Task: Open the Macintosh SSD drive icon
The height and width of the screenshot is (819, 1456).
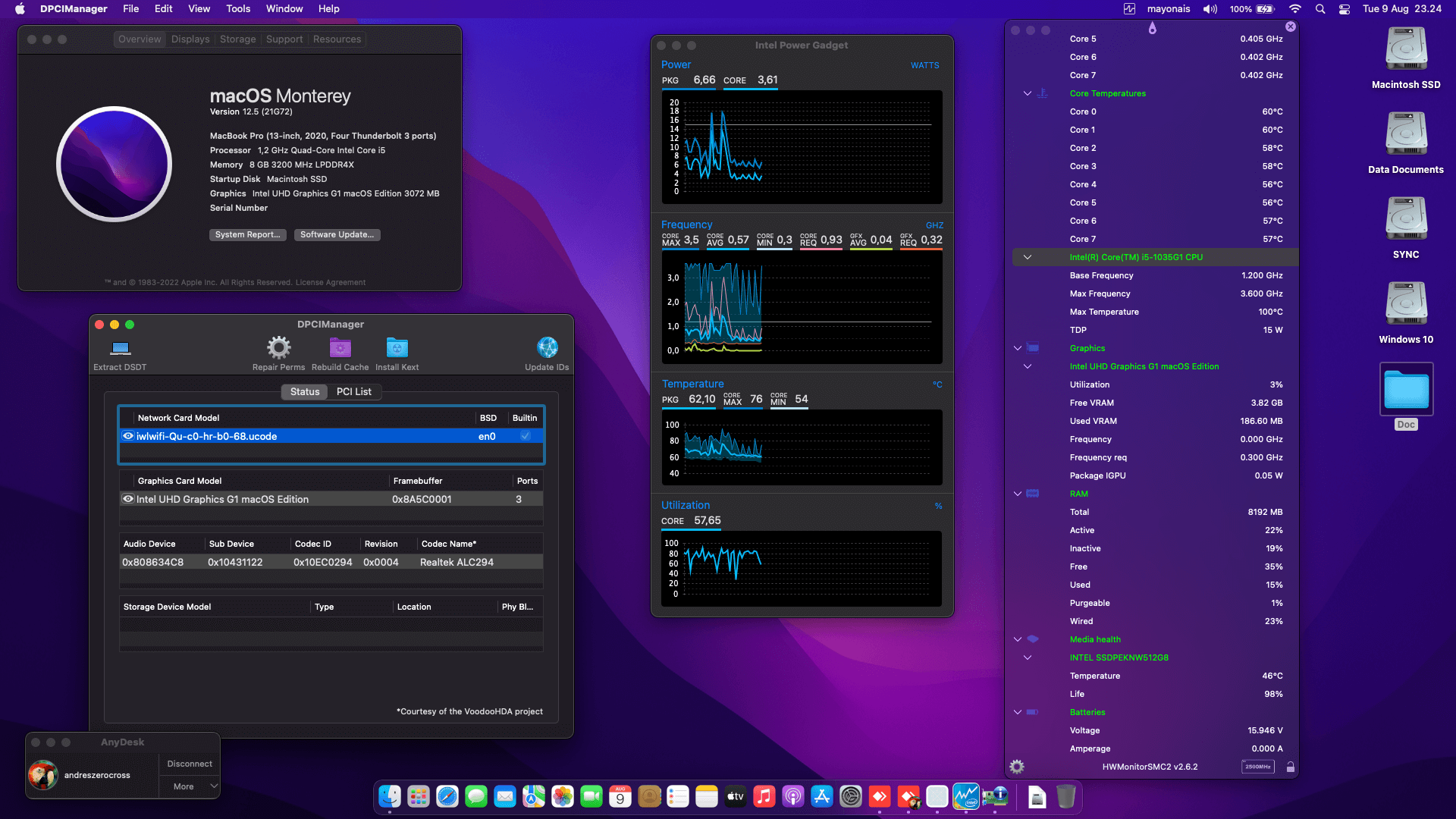Action: [1405, 49]
